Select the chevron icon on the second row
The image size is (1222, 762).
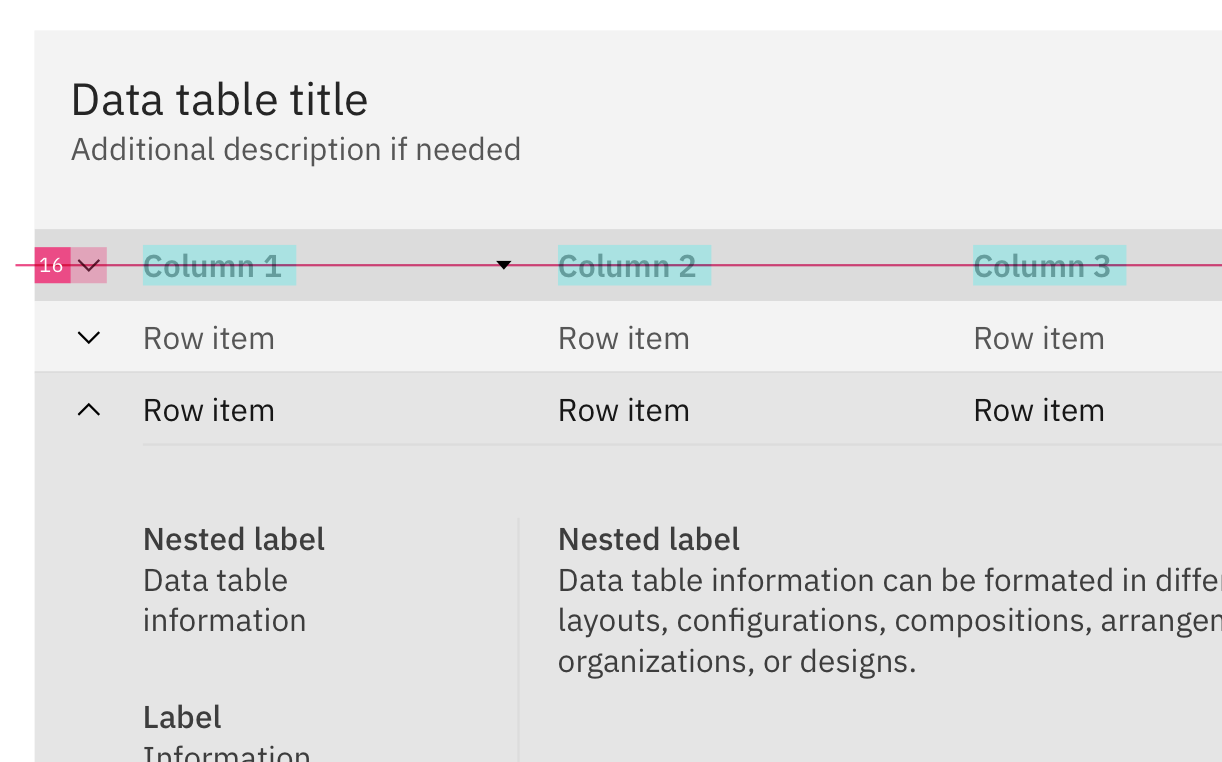(89, 410)
